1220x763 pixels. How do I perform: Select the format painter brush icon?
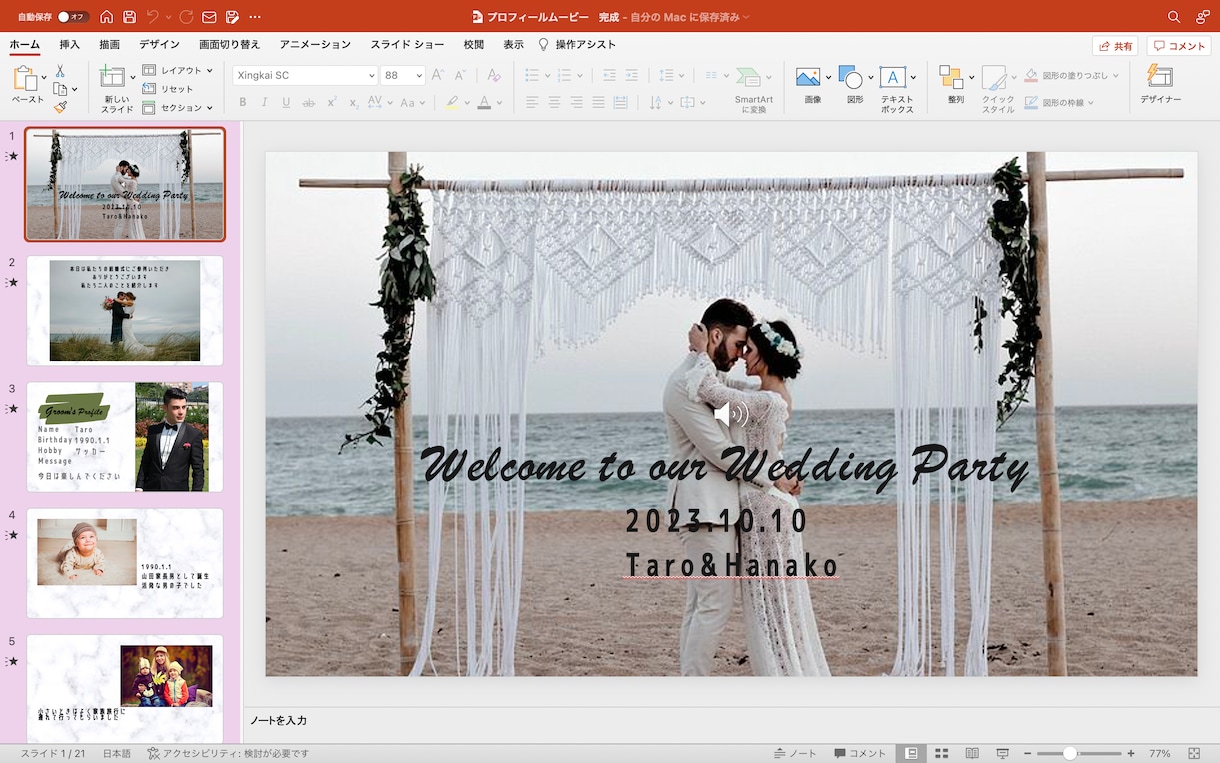(x=60, y=107)
